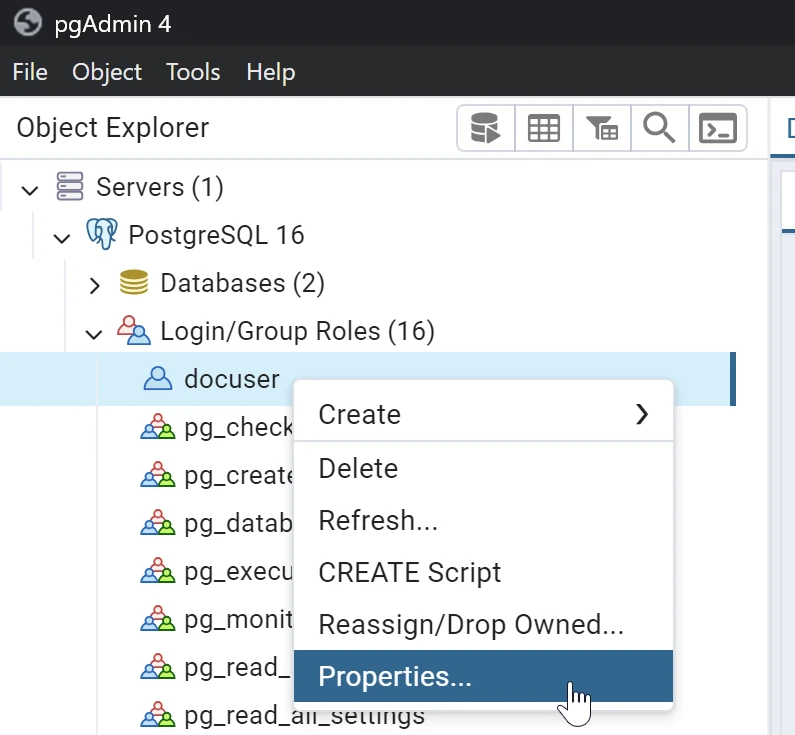This screenshot has height=735, width=795.
Task: Open the Search Objects magnifier icon
Action: pyautogui.click(x=660, y=129)
